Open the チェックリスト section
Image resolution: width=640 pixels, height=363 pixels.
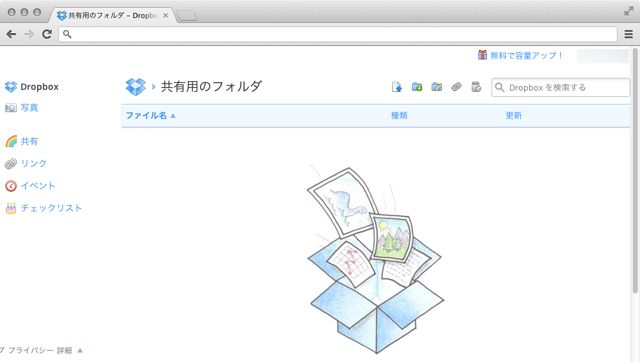pyautogui.click(x=51, y=208)
